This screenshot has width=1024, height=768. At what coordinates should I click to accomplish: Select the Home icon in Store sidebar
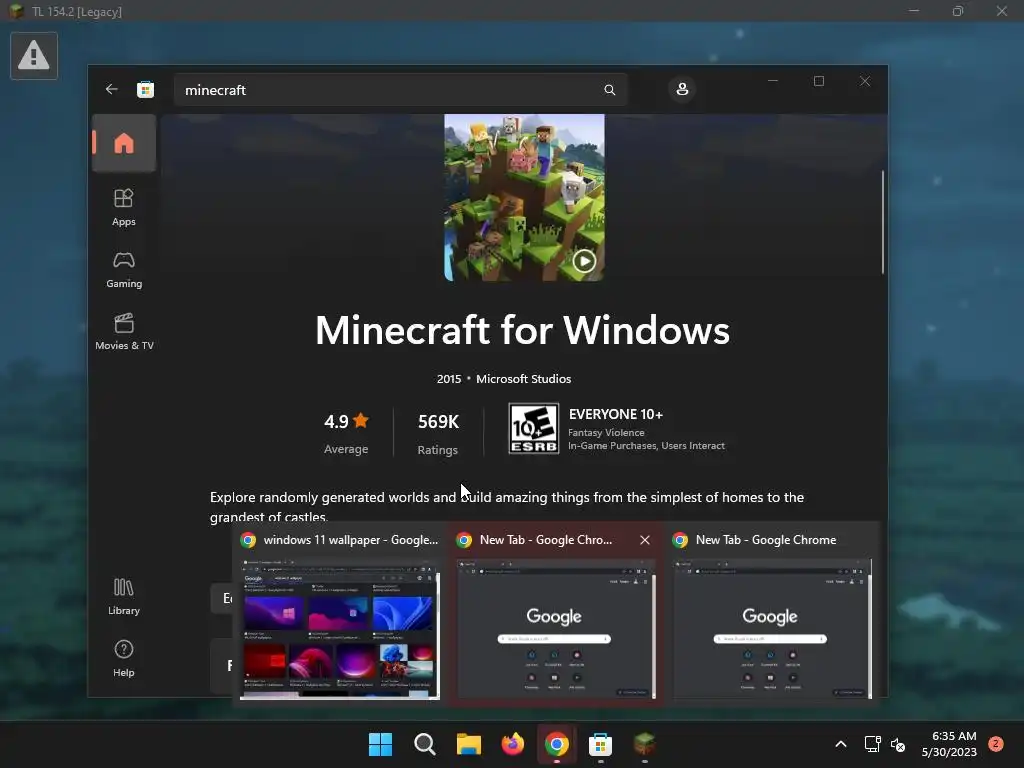tap(124, 143)
